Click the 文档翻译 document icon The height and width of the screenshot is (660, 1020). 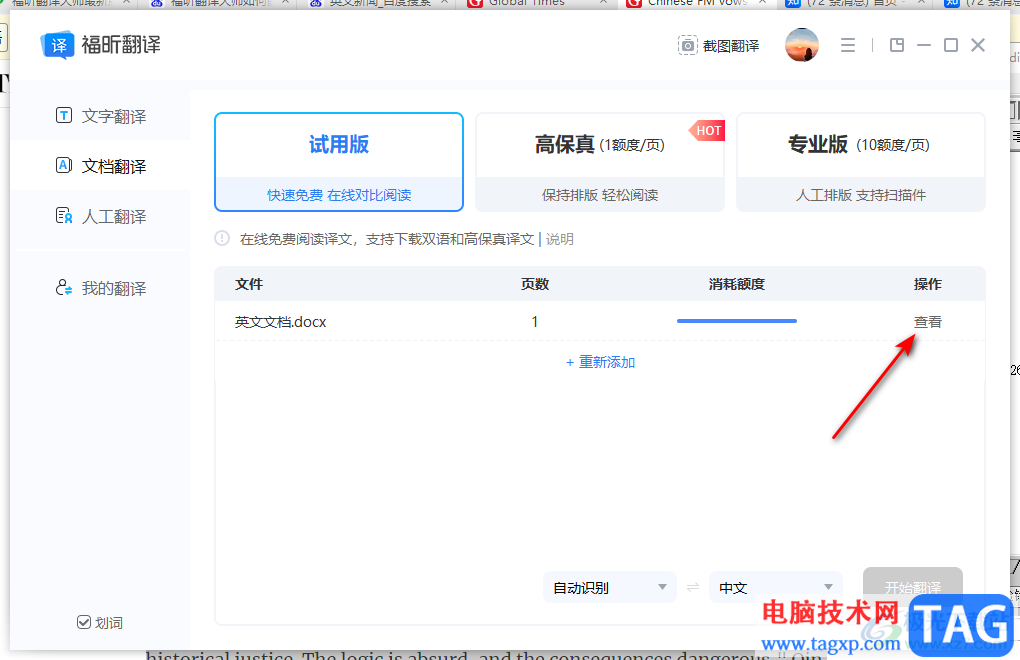(64, 165)
